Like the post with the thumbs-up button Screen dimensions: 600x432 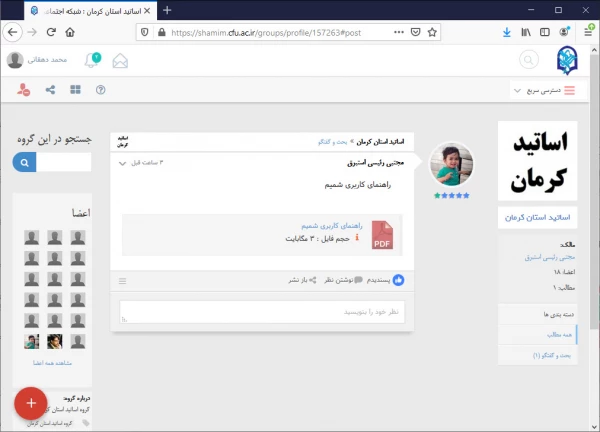398,281
